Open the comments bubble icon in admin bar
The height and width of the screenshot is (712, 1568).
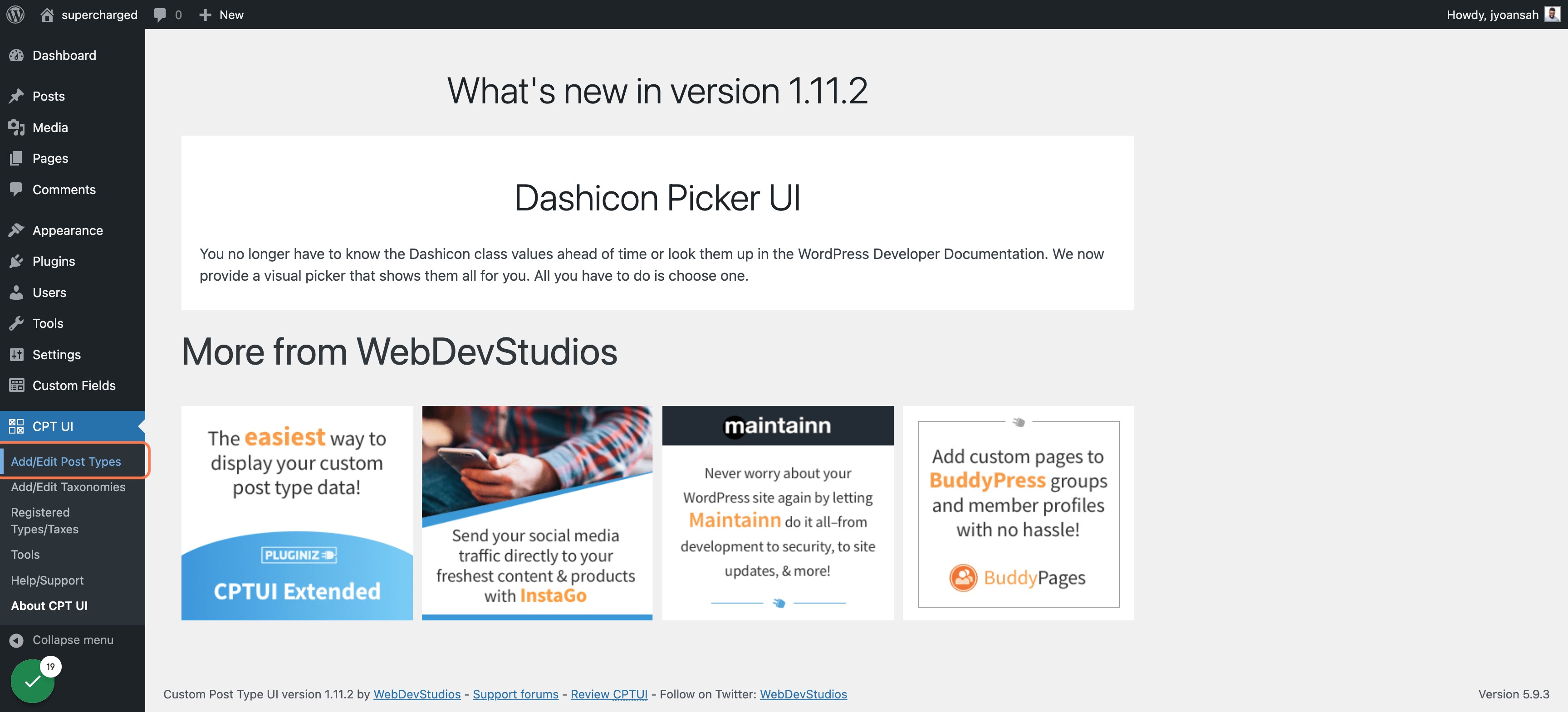click(x=160, y=15)
